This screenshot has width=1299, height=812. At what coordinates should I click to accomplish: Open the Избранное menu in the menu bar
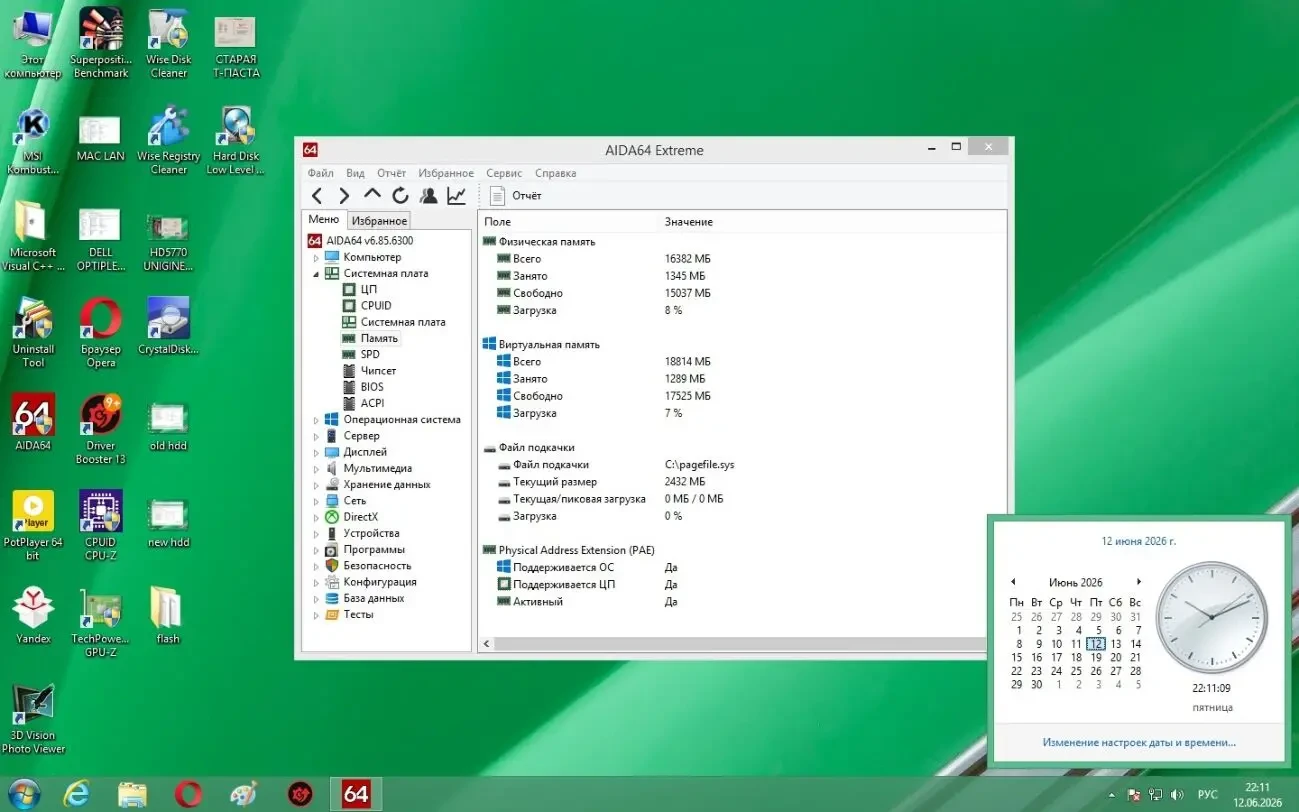click(x=446, y=173)
